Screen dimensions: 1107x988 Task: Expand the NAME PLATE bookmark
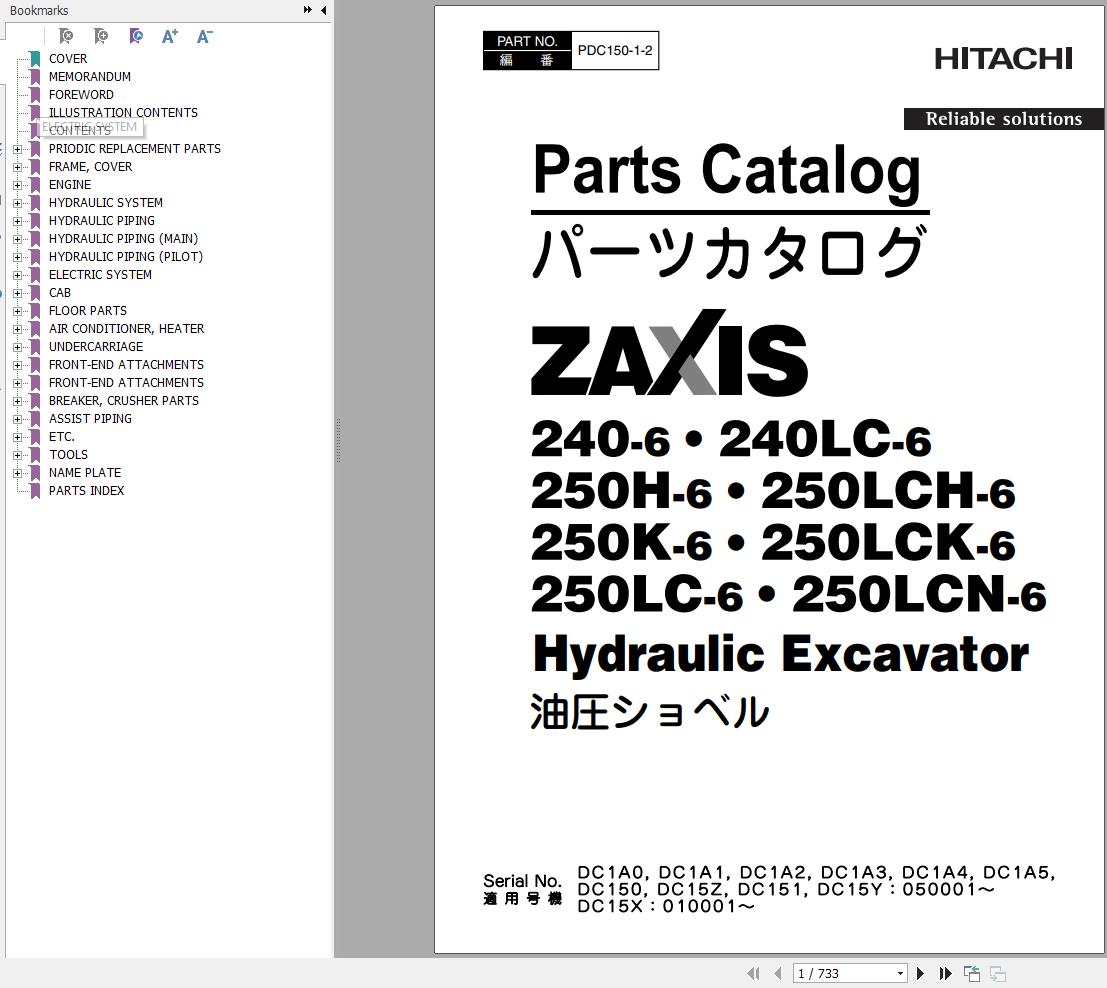18,473
